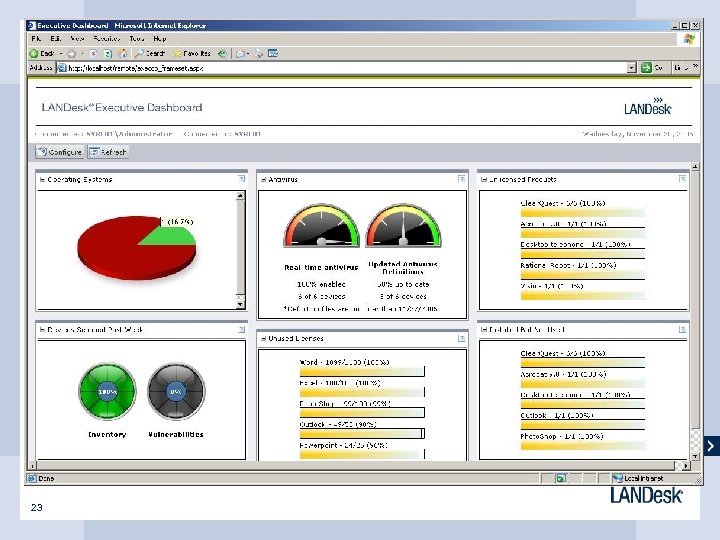Click the dashboard Configure button
720x540 pixels.
pyautogui.click(x=60, y=152)
